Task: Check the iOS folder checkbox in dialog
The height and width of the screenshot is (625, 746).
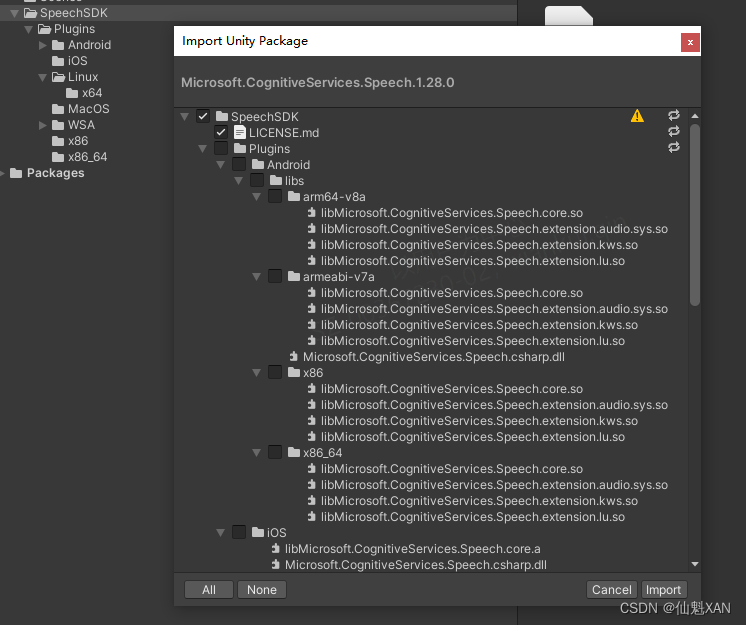Action: (x=239, y=532)
